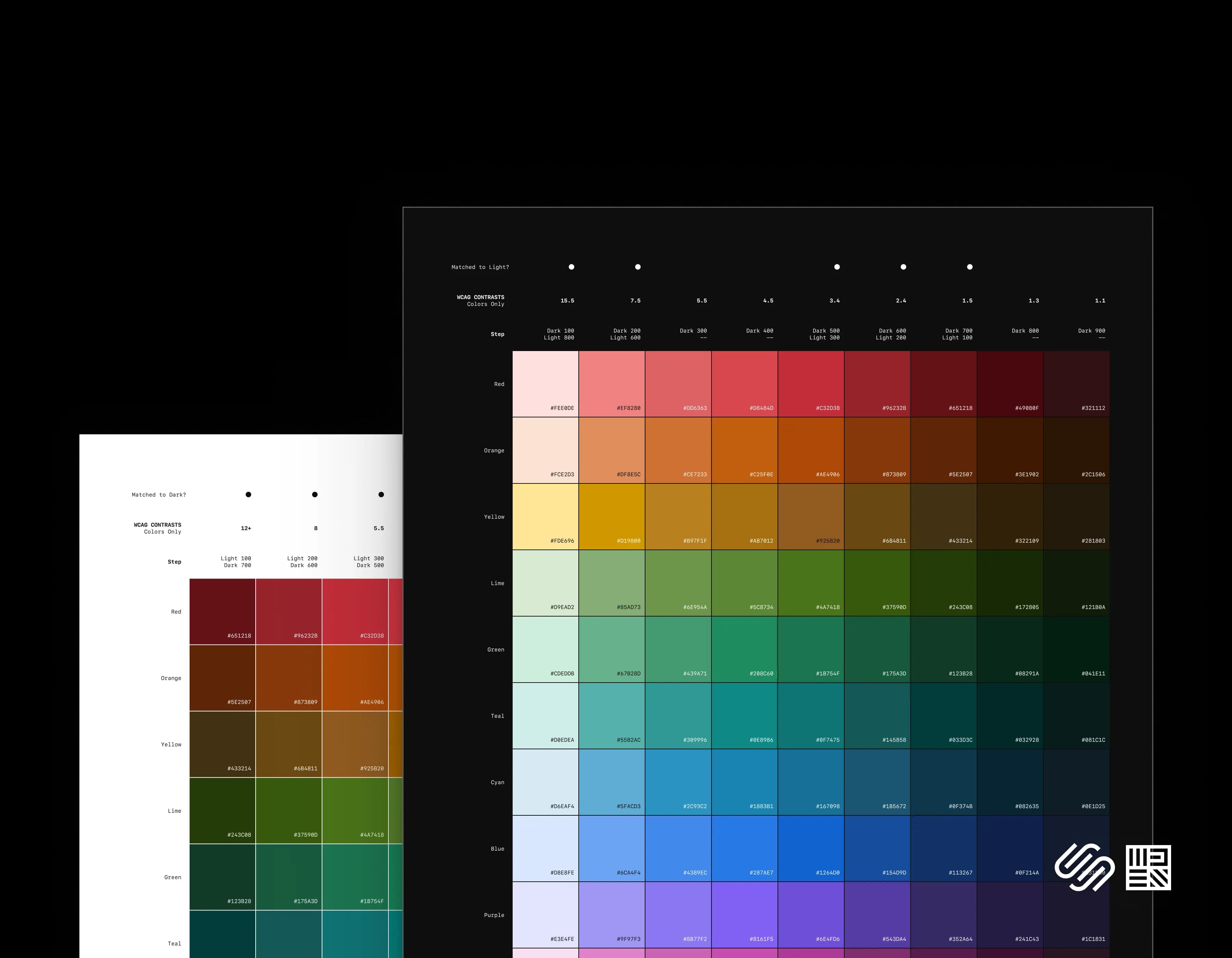Click the "Teal" label in the light panel

click(174, 943)
